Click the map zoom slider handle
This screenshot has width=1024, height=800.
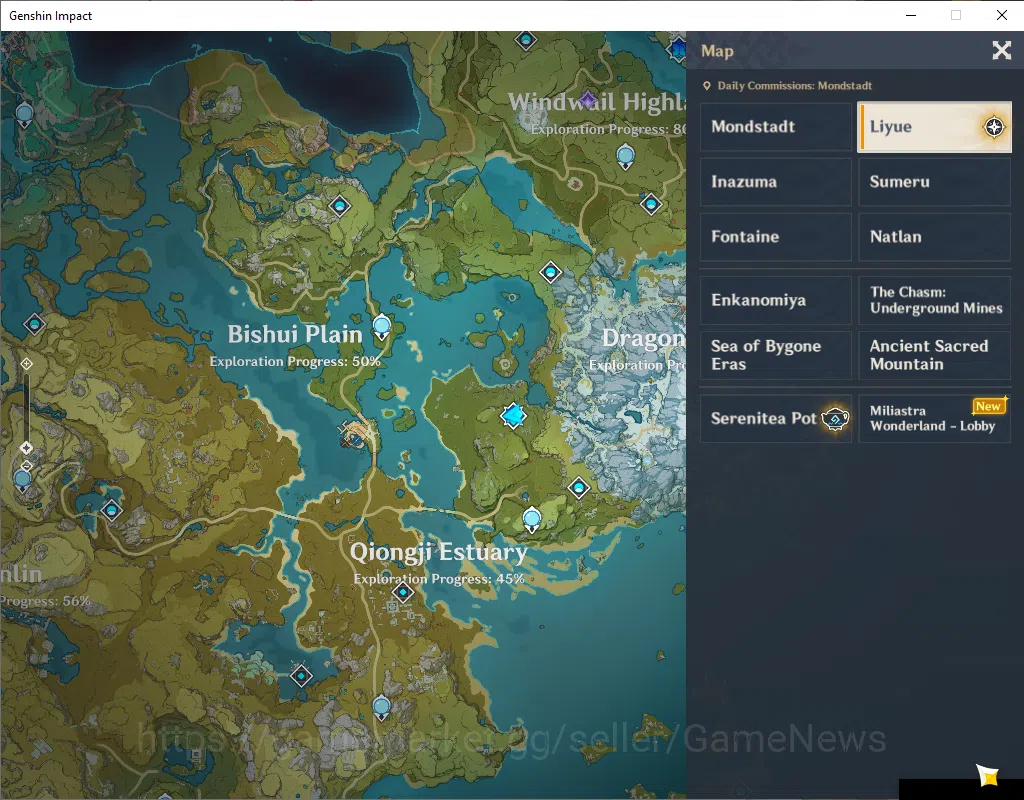26,448
